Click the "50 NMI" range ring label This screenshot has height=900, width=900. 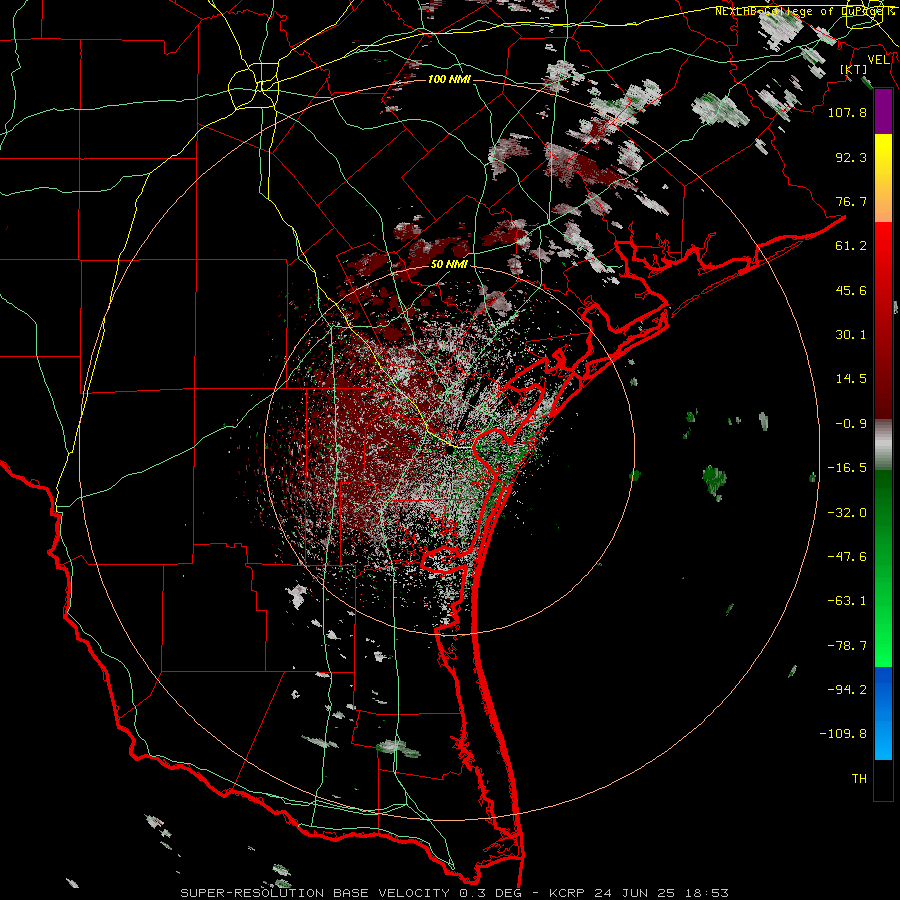coord(449,264)
